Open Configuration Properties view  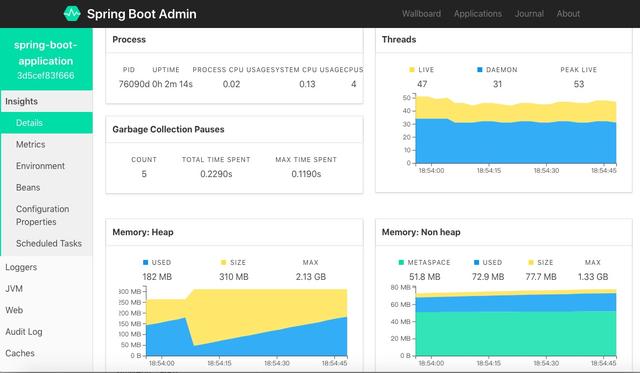(x=42, y=215)
